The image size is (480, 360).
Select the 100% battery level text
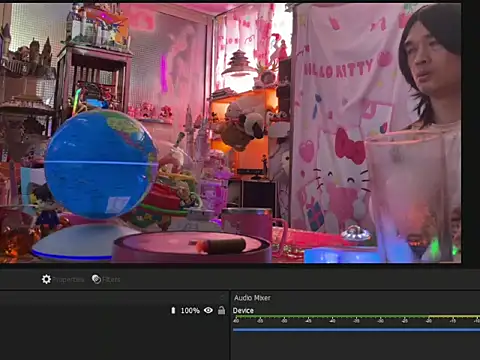(190, 311)
